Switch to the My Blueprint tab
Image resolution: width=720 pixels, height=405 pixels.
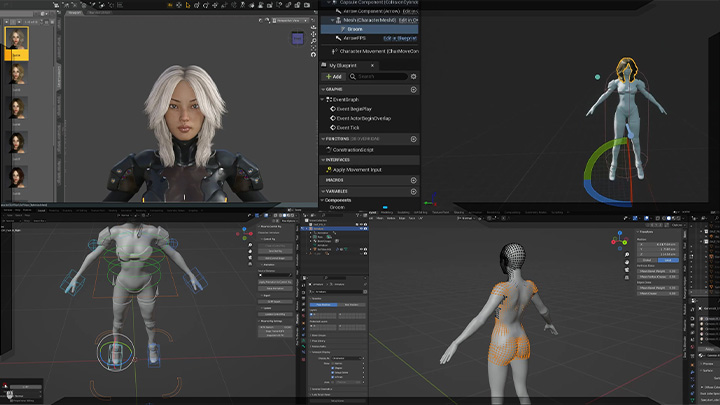coord(343,66)
